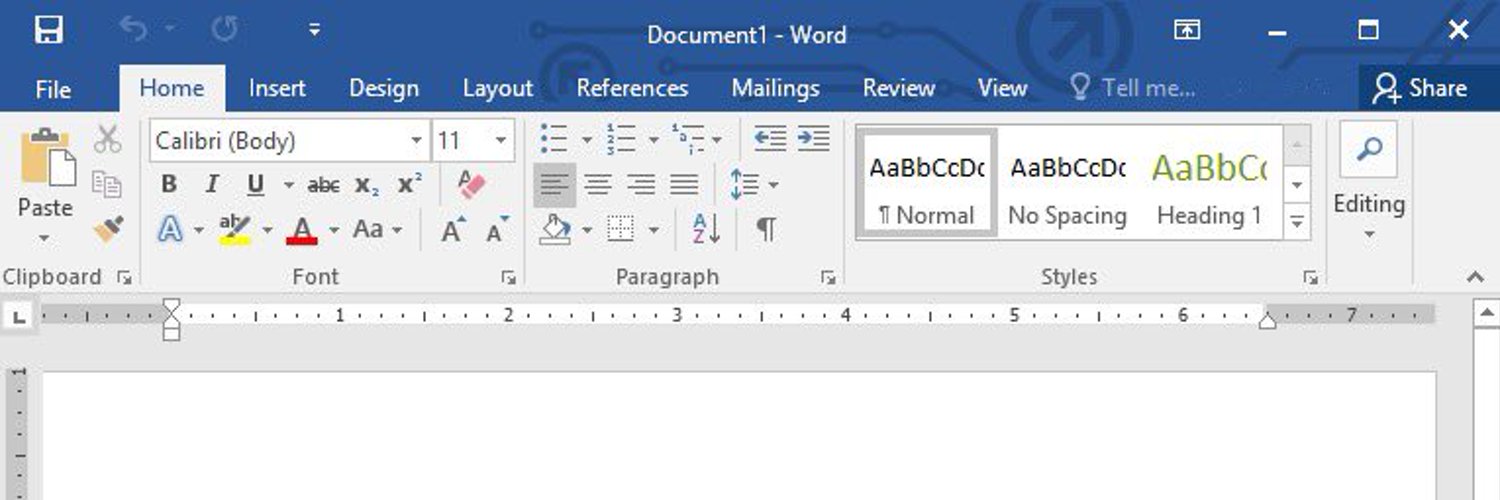Click Text Effects glowing A icon
The width and height of the screenshot is (1500, 500).
pos(171,230)
